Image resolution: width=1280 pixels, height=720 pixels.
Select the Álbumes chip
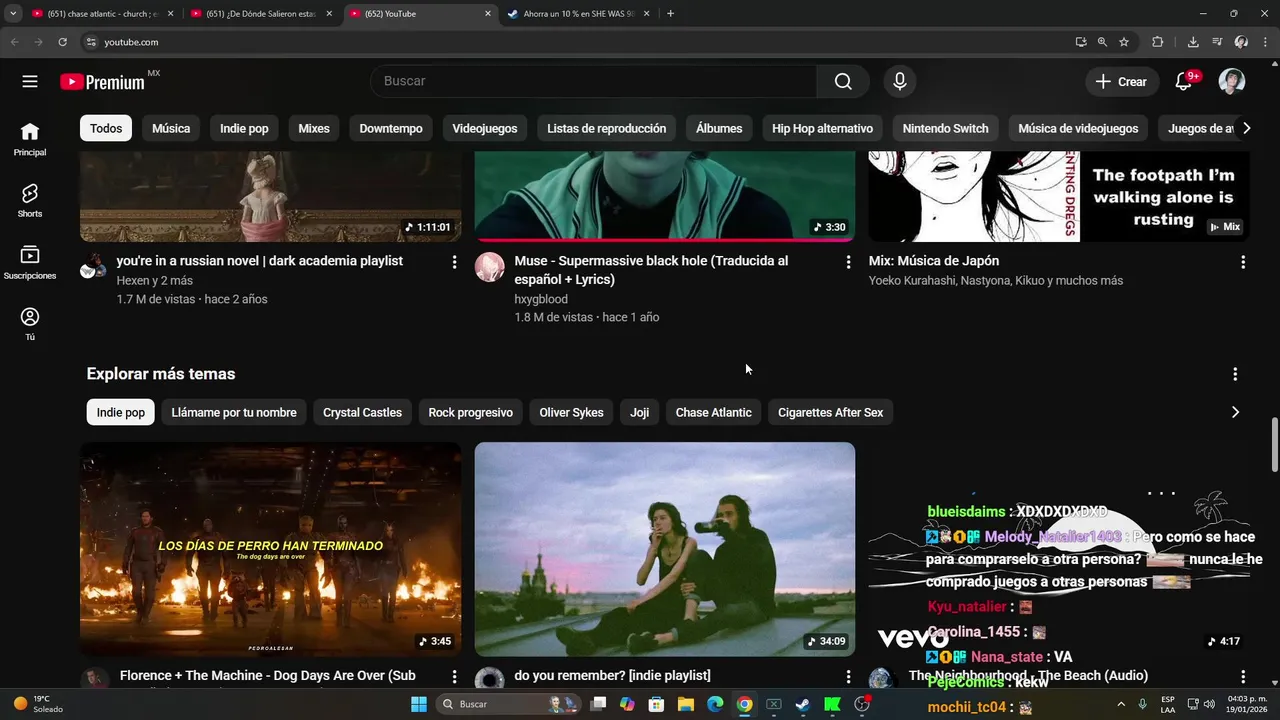pyautogui.click(x=719, y=128)
